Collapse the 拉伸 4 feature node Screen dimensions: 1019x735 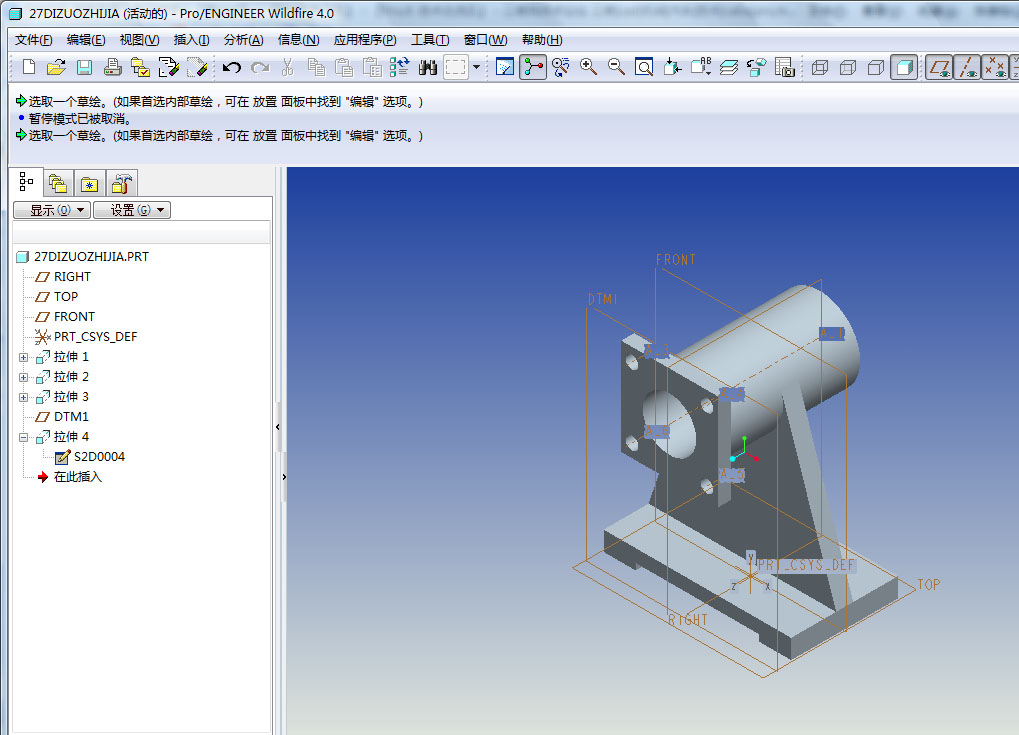tap(23, 437)
